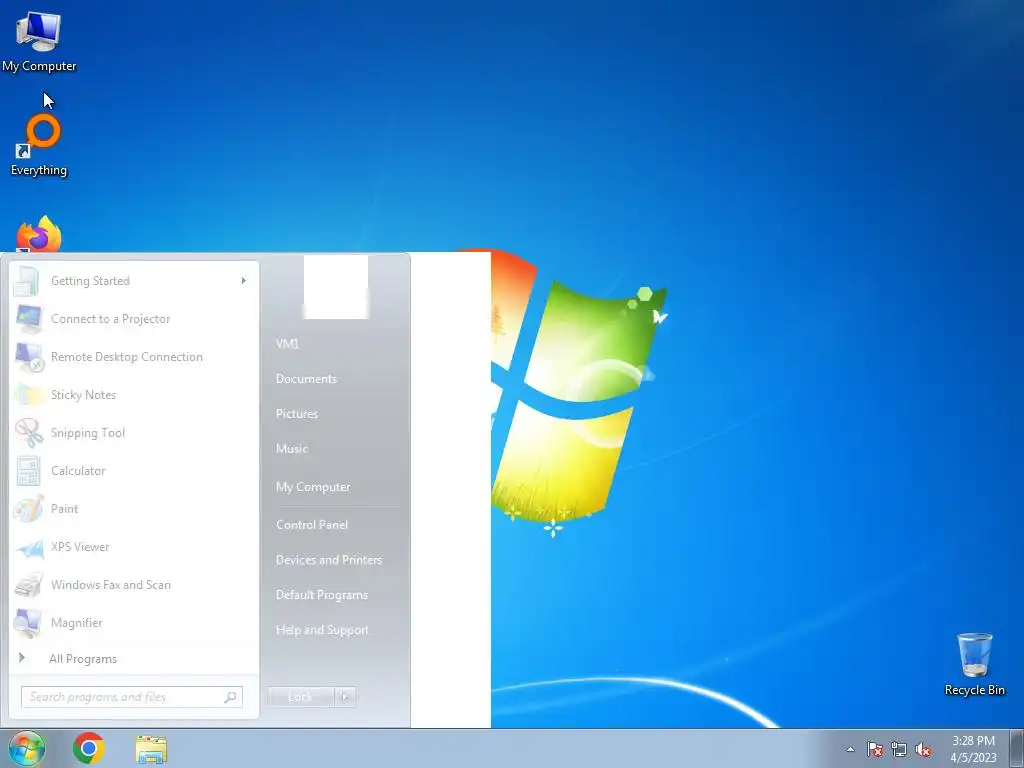1024x768 pixels.
Task: Click the Windows Fax and Scan label
Action: pyautogui.click(x=111, y=584)
